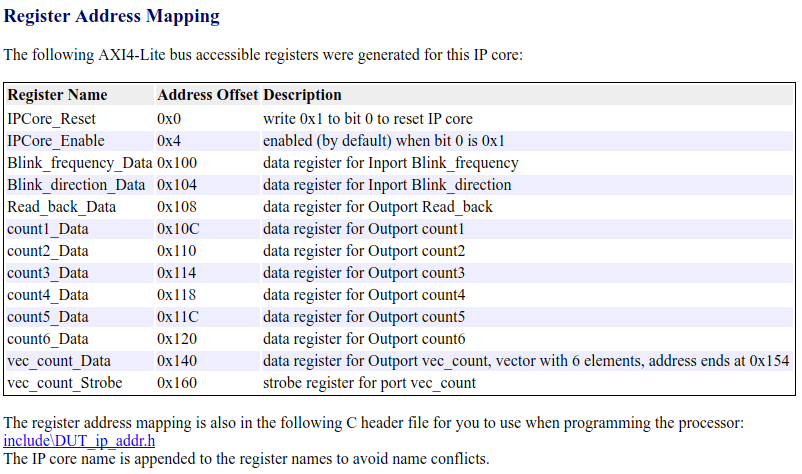Select the Read_back_Data register entry

click(x=61, y=207)
